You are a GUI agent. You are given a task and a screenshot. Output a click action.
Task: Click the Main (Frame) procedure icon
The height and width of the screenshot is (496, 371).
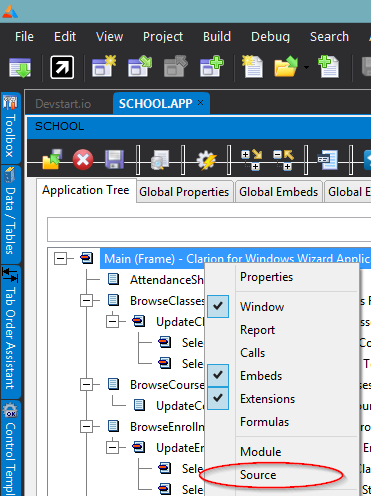click(86, 258)
